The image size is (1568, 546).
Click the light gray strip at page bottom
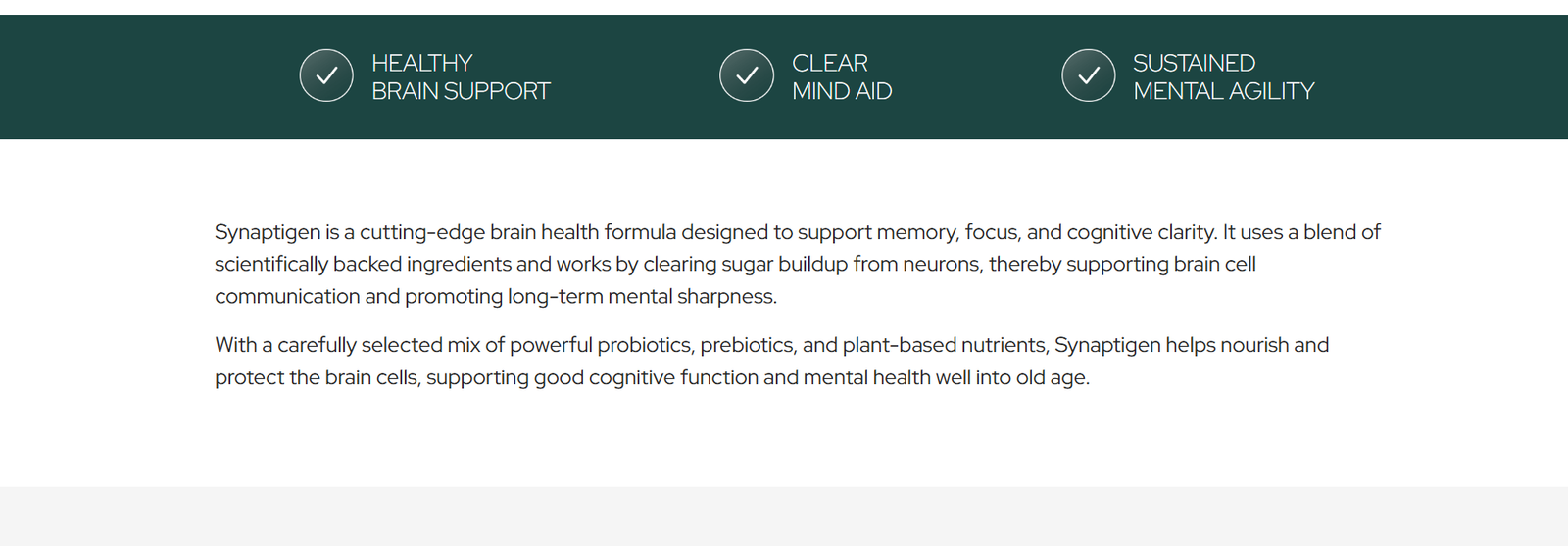(x=784, y=517)
